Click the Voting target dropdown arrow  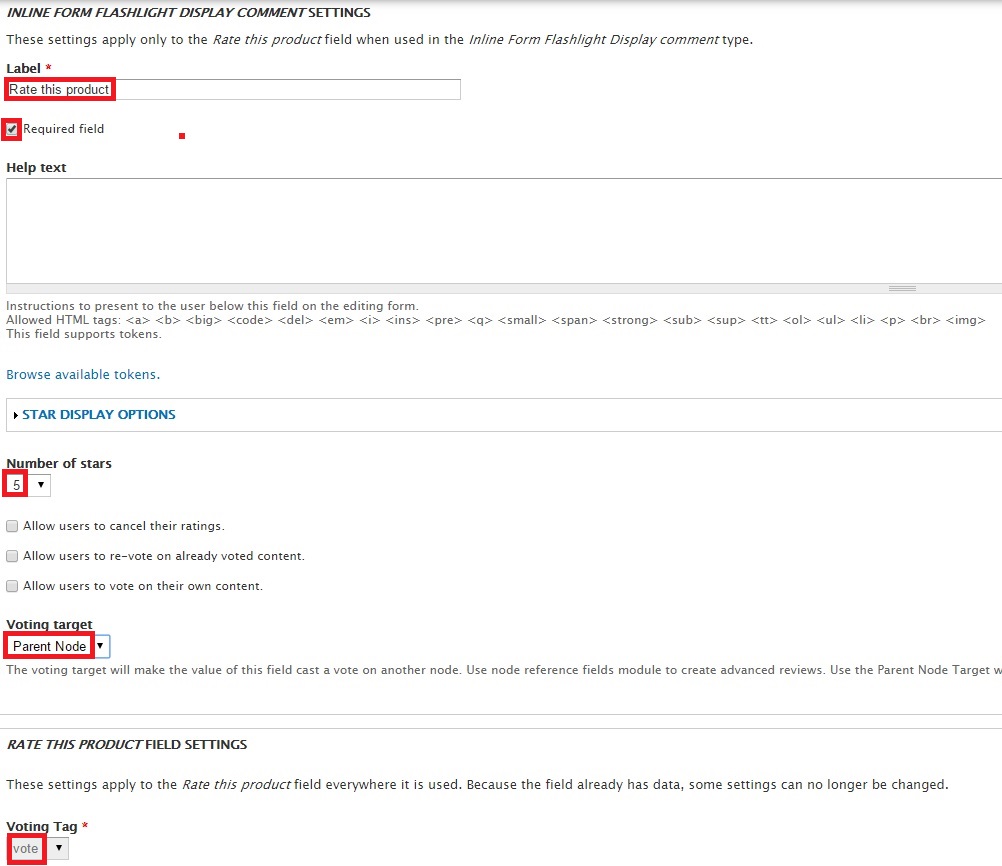point(99,645)
